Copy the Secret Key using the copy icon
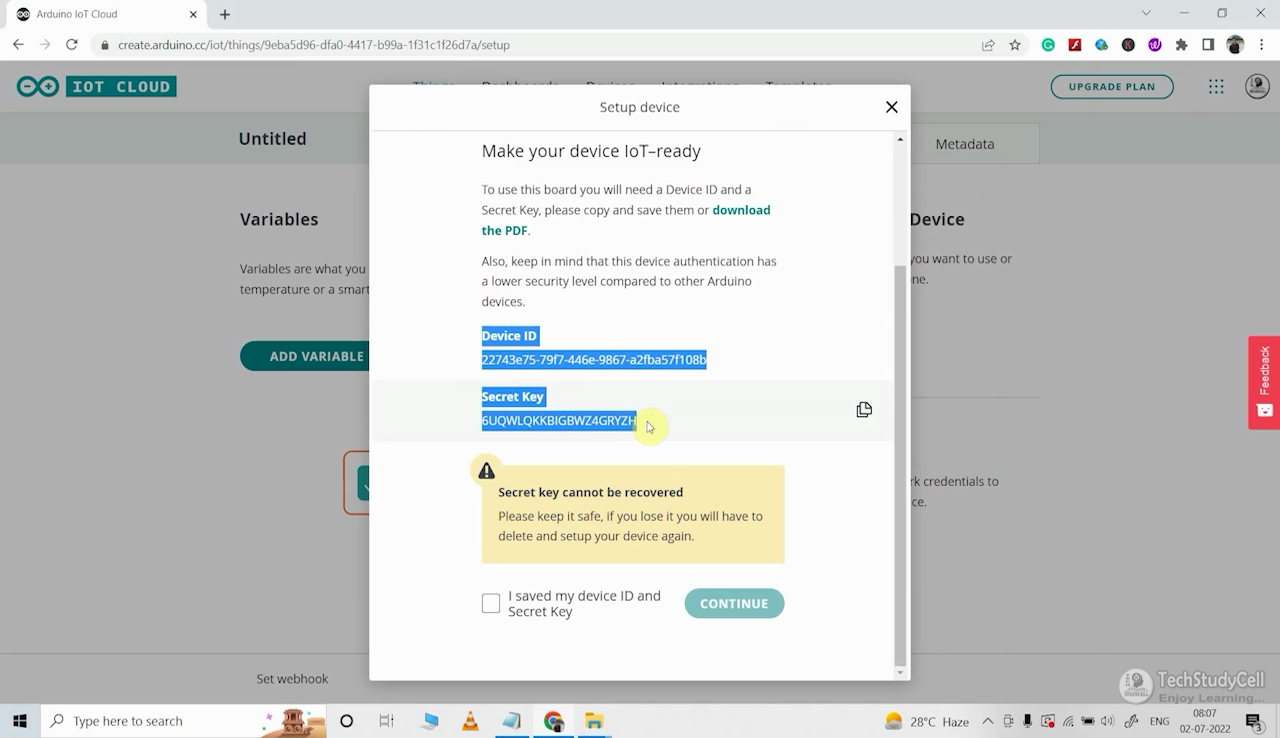The image size is (1280, 738). pos(863,409)
